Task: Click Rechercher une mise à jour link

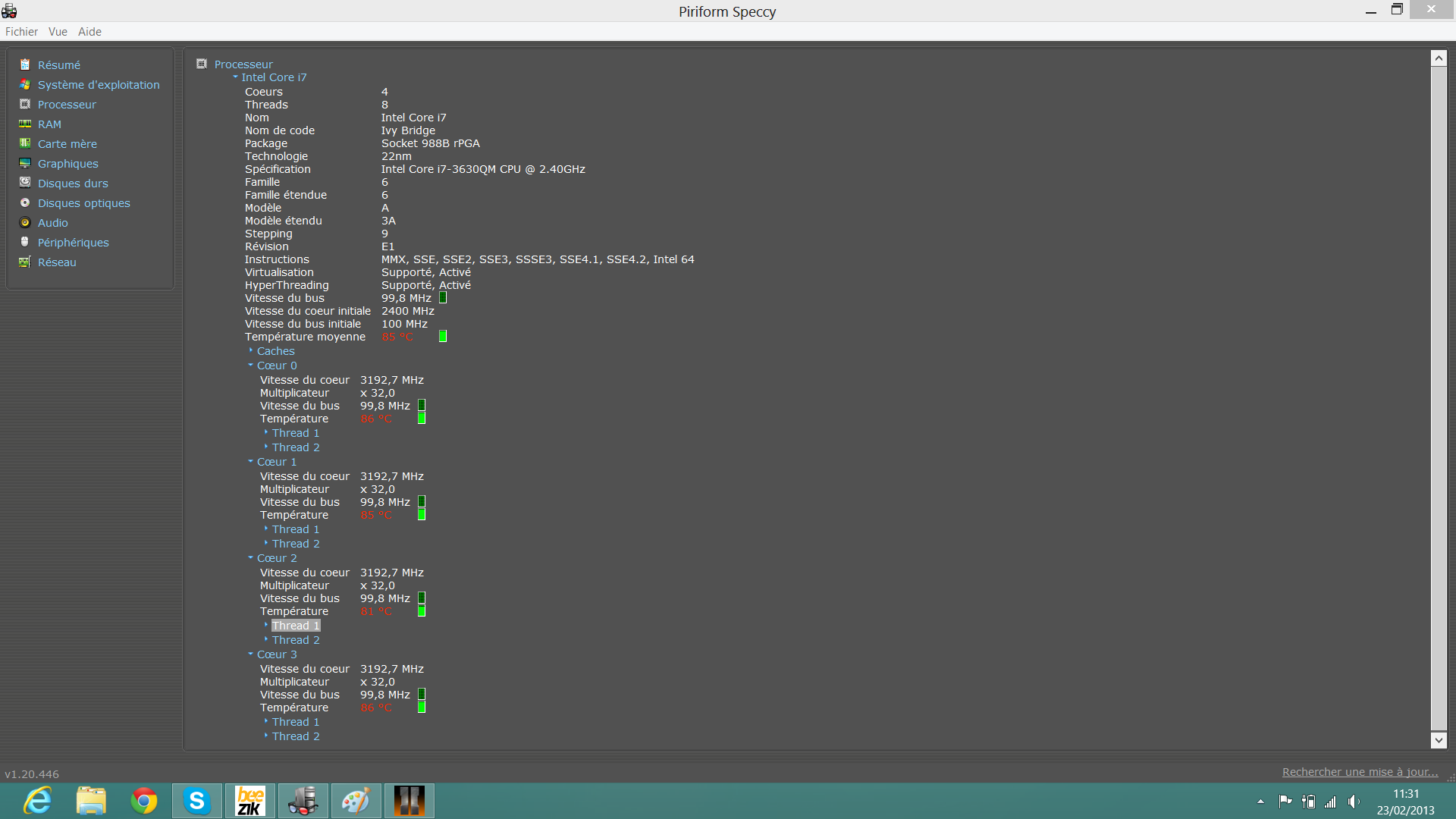Action: [x=1360, y=772]
